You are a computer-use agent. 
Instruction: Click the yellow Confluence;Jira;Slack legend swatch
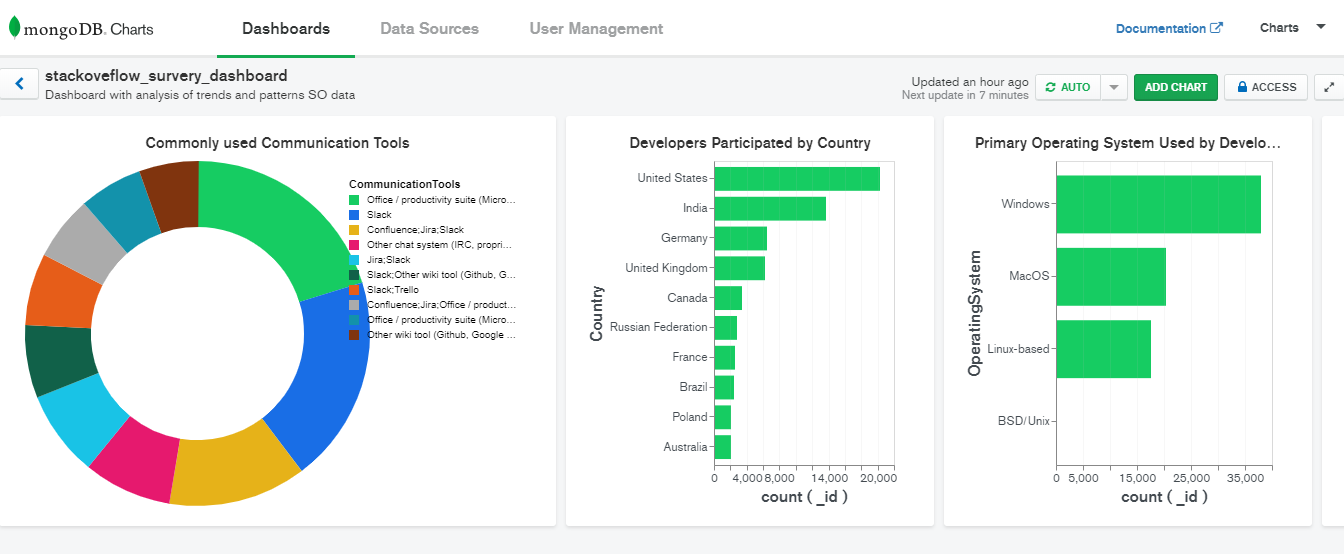[x=354, y=230]
